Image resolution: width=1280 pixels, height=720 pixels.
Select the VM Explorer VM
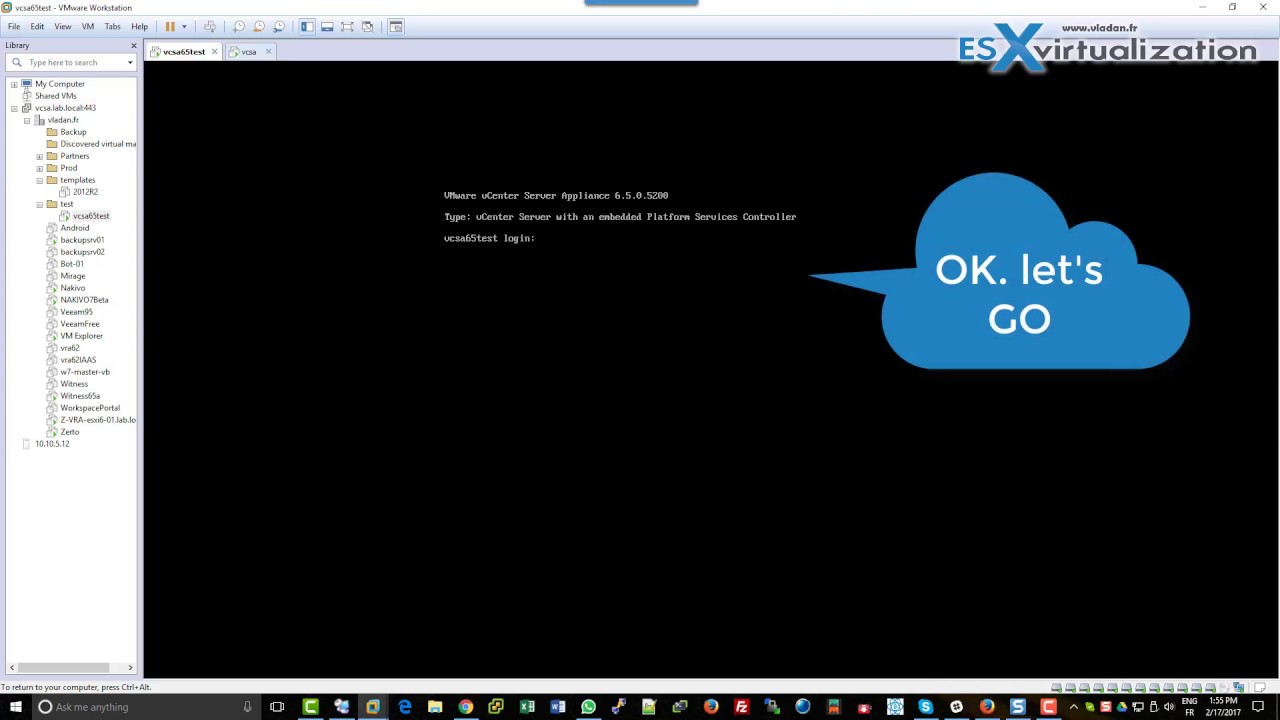[81, 336]
